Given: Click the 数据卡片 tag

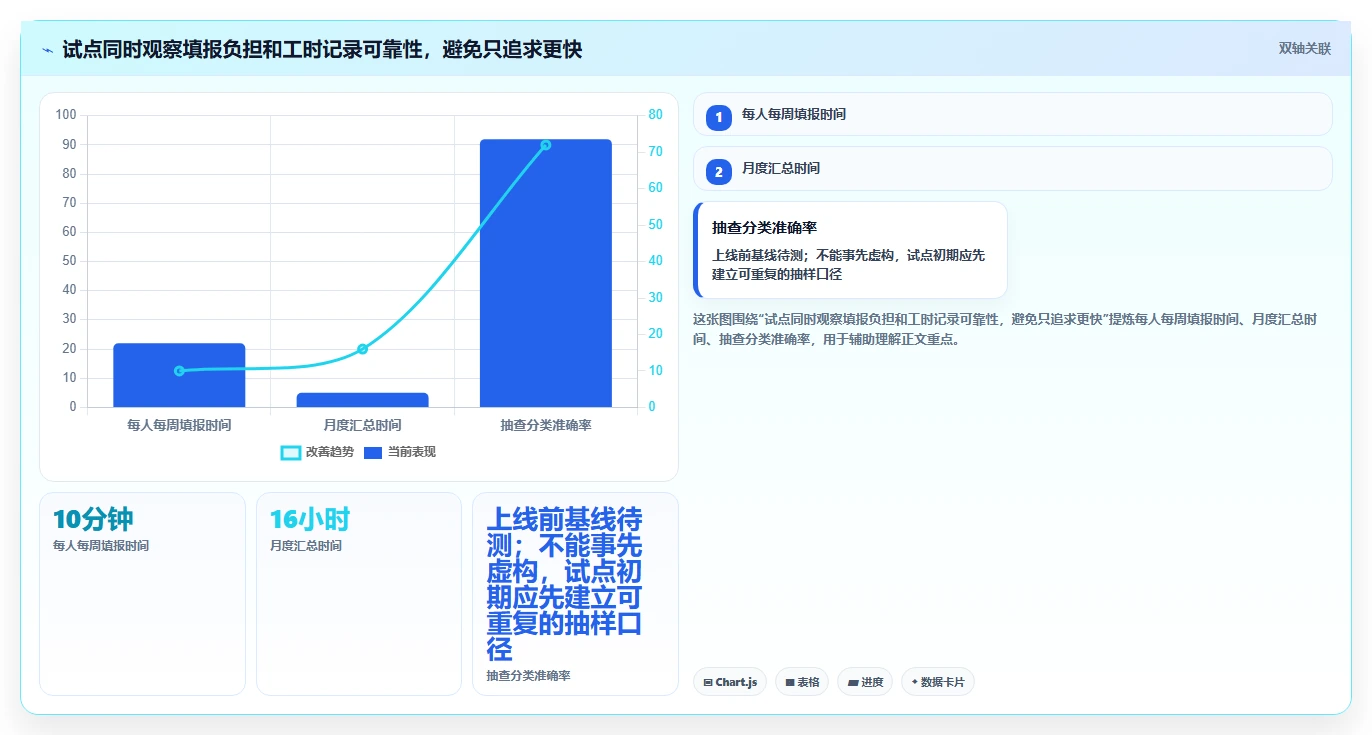Looking at the screenshot, I should point(938,682).
